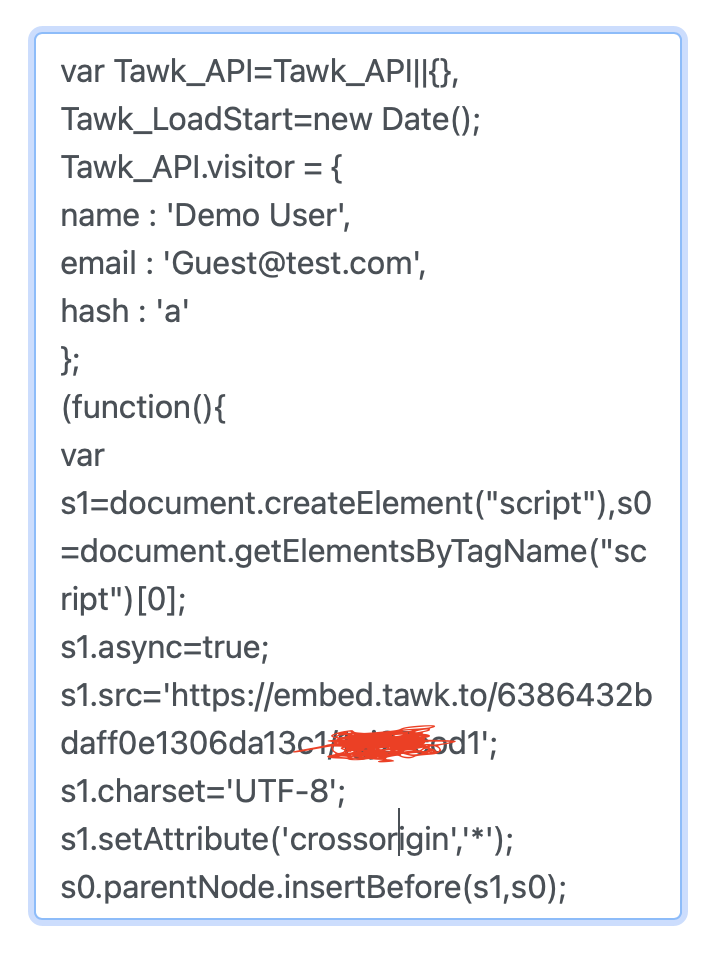
Task: Click the closing '};' line
Action: pos(70,360)
